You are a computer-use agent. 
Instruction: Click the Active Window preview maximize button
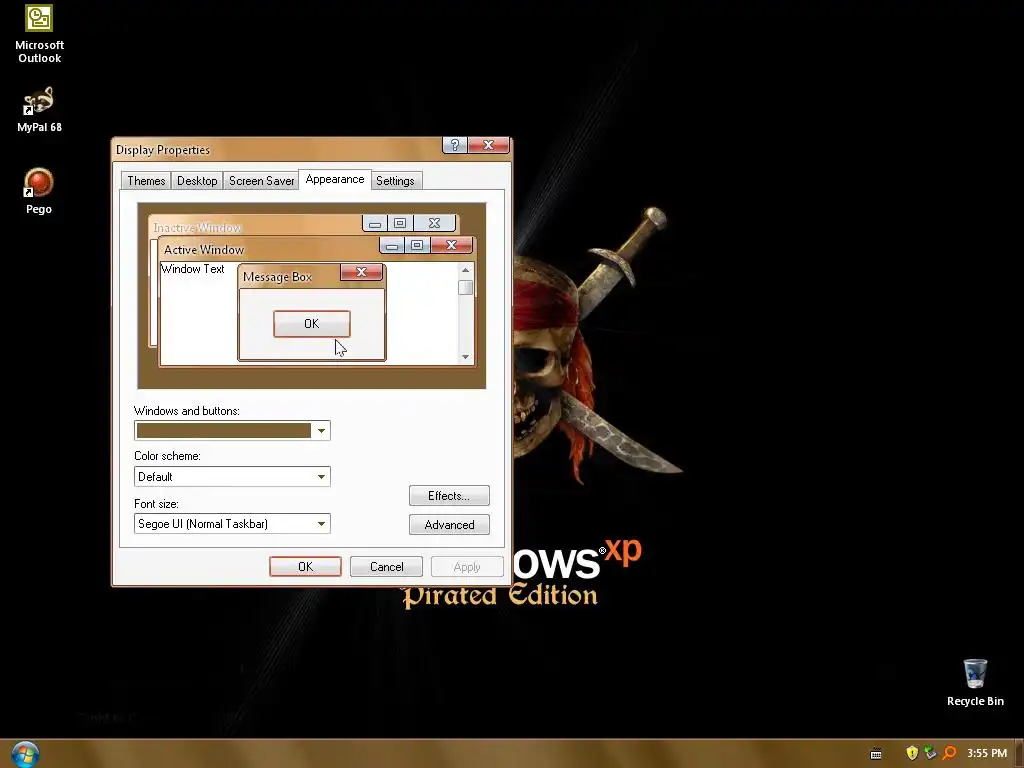click(417, 246)
